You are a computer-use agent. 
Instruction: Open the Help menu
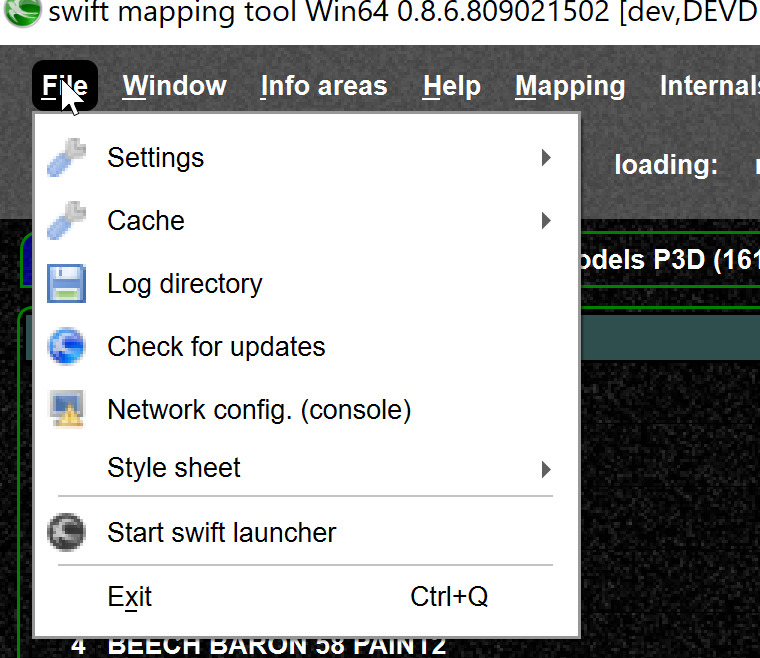tap(452, 86)
